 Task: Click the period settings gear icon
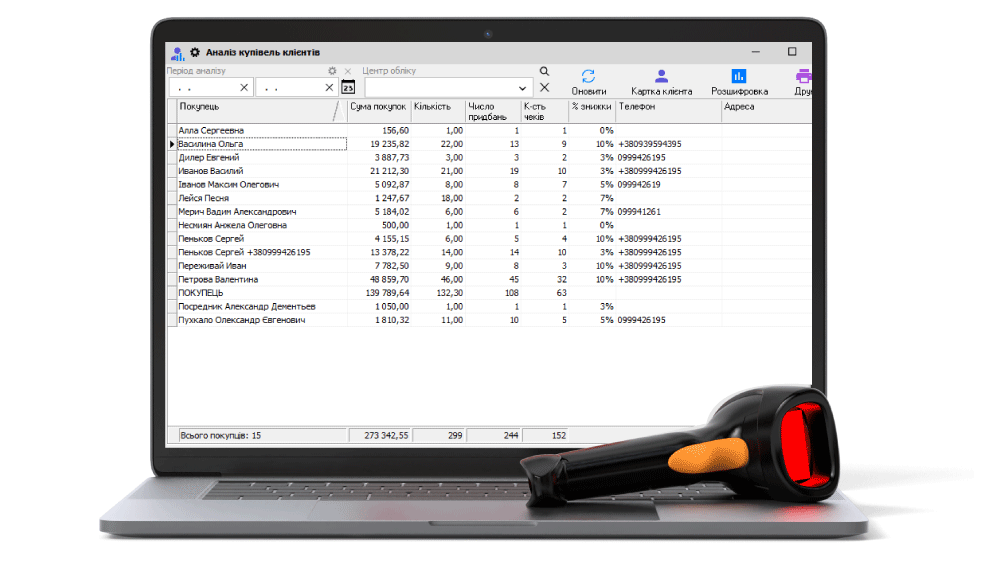tap(332, 71)
